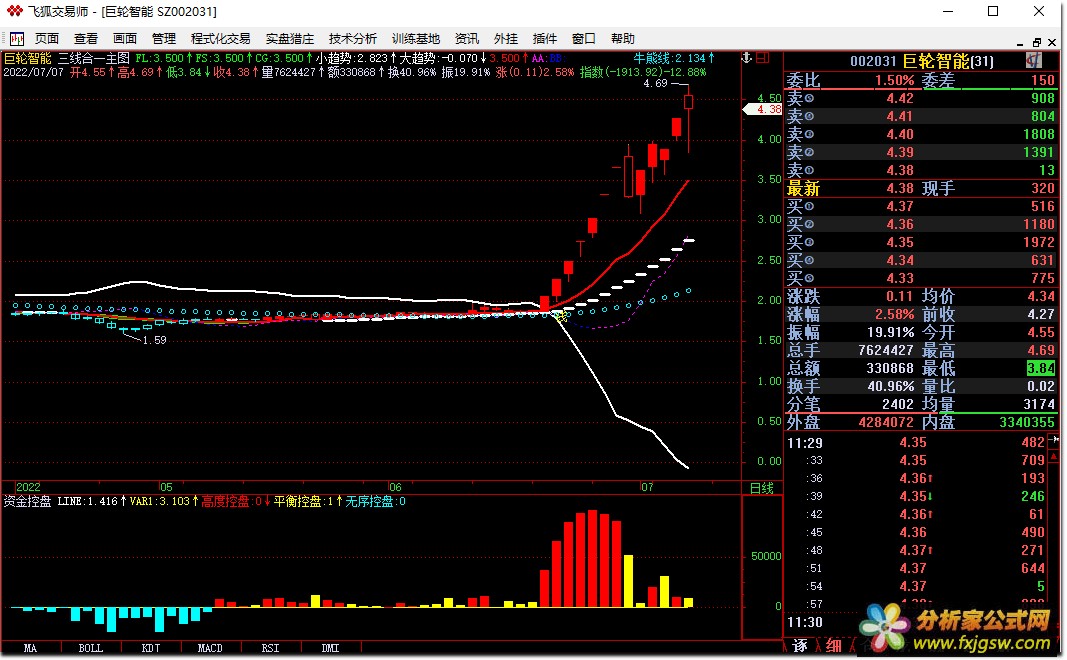Click the highlighted 最低 3.84 value
This screenshot has height=660, width=1067.
click(1040, 368)
